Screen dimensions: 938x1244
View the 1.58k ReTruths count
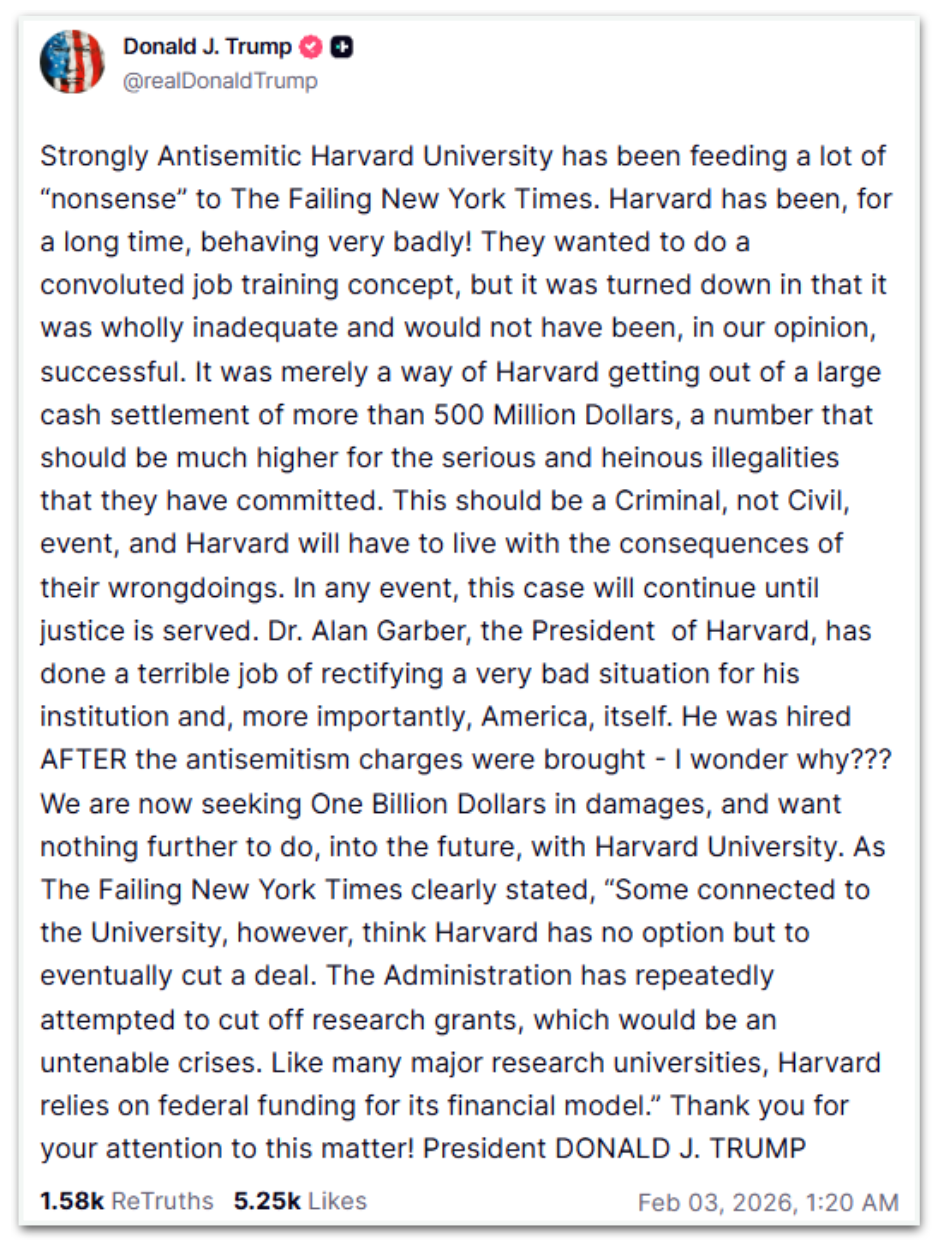click(x=126, y=1200)
